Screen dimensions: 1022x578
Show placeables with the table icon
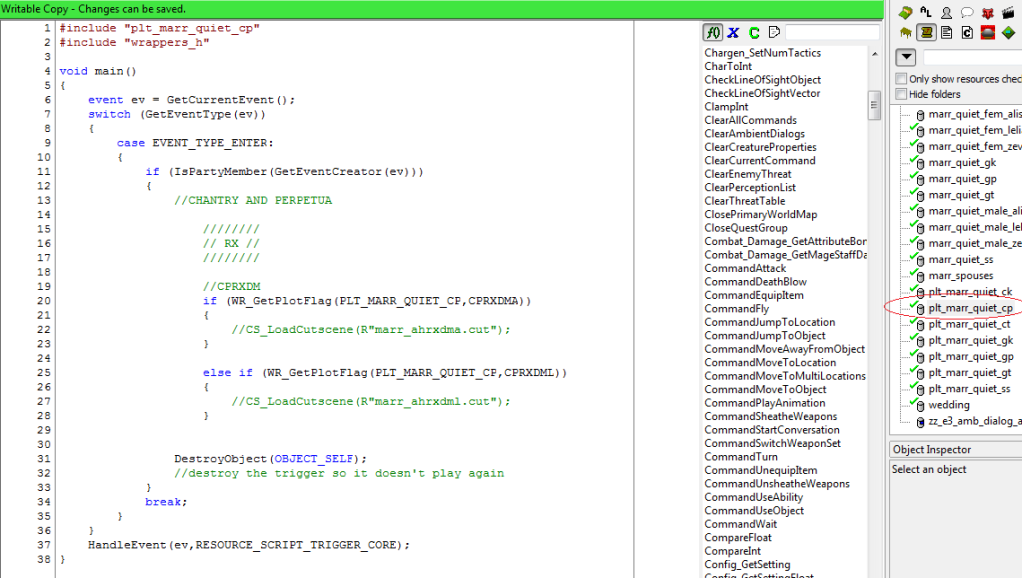coord(906,32)
